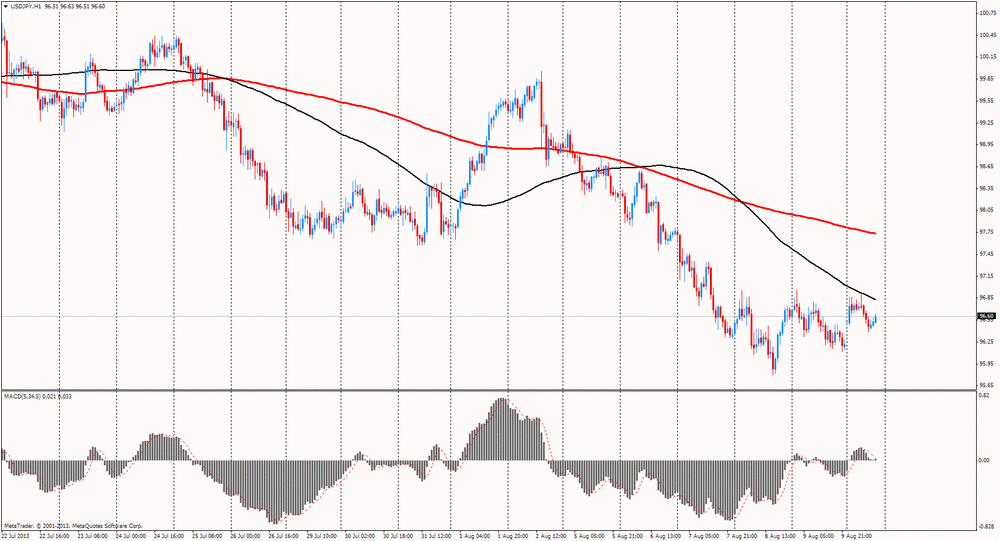This screenshot has width=1000, height=541.
Task: Click the 98.35 price scale label
Action: 987,188
